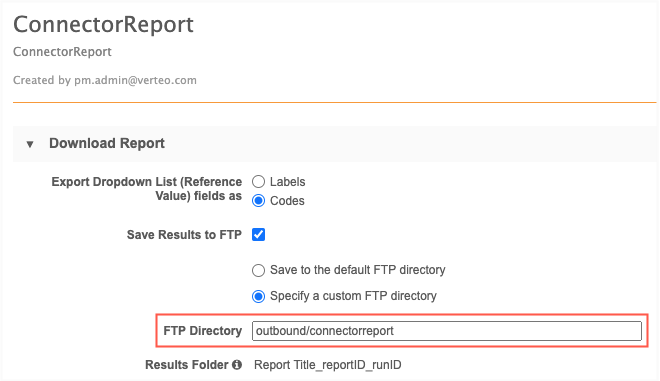Click the Report Title_reportID_runID value text

click(328, 365)
